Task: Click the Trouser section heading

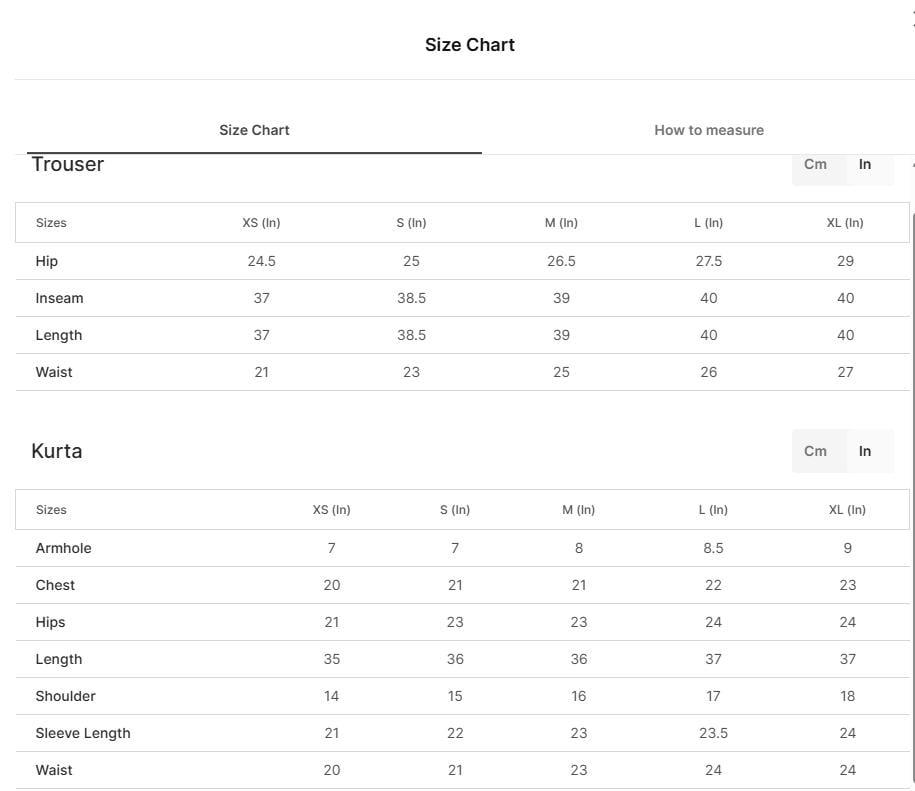Action: tap(68, 164)
